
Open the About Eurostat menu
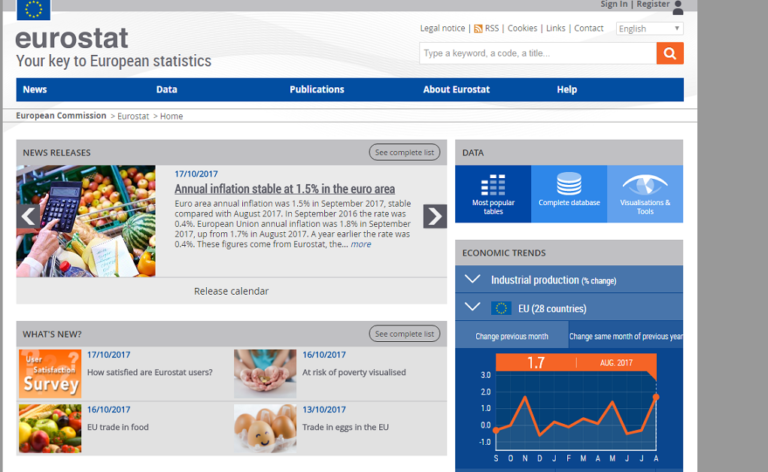(x=456, y=90)
